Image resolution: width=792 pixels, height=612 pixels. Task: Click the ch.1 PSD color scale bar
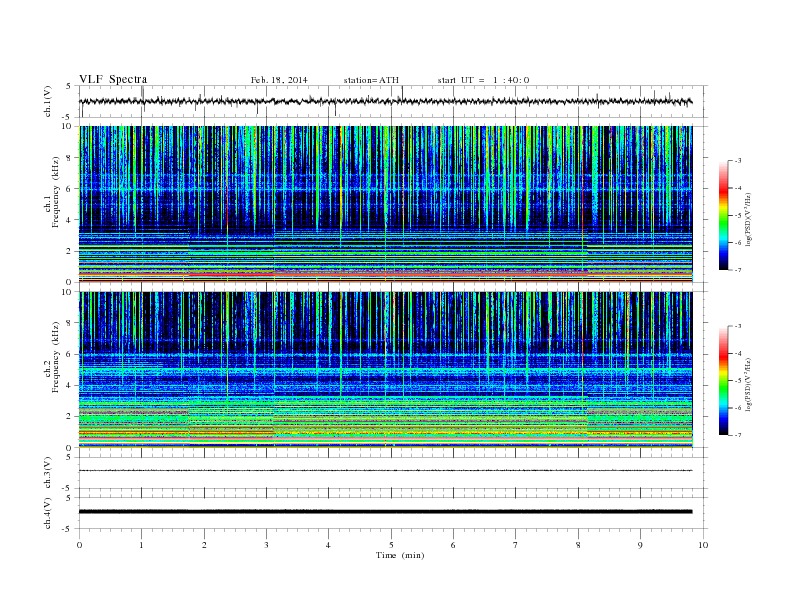point(723,215)
